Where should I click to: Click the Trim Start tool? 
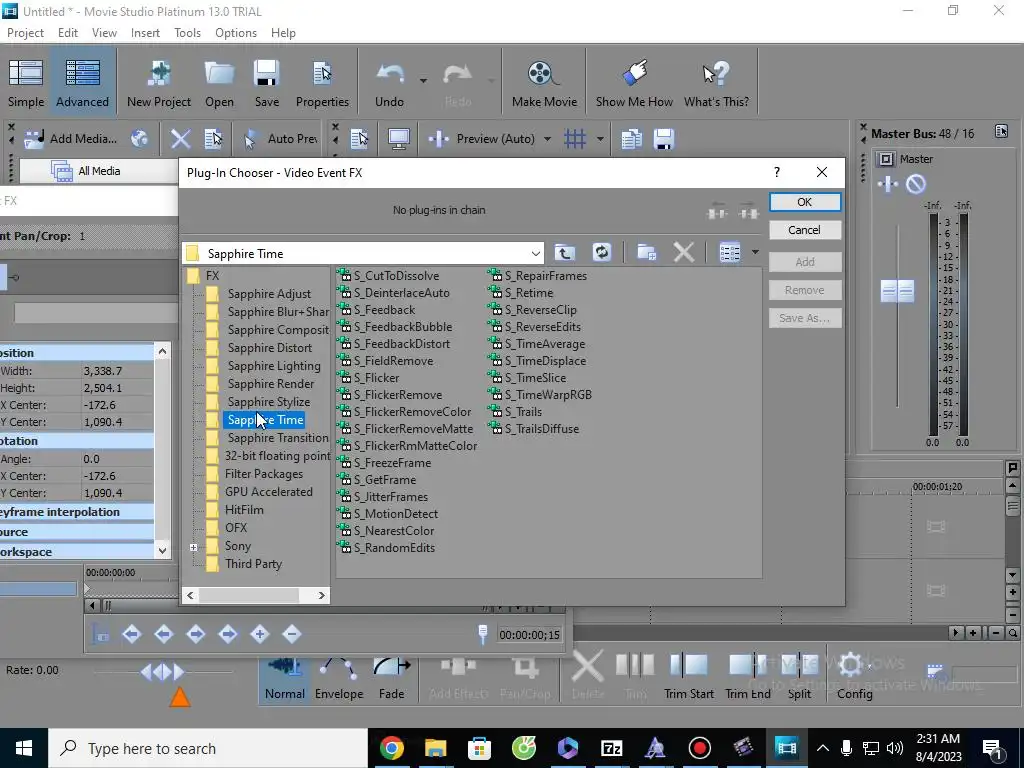(x=688, y=677)
